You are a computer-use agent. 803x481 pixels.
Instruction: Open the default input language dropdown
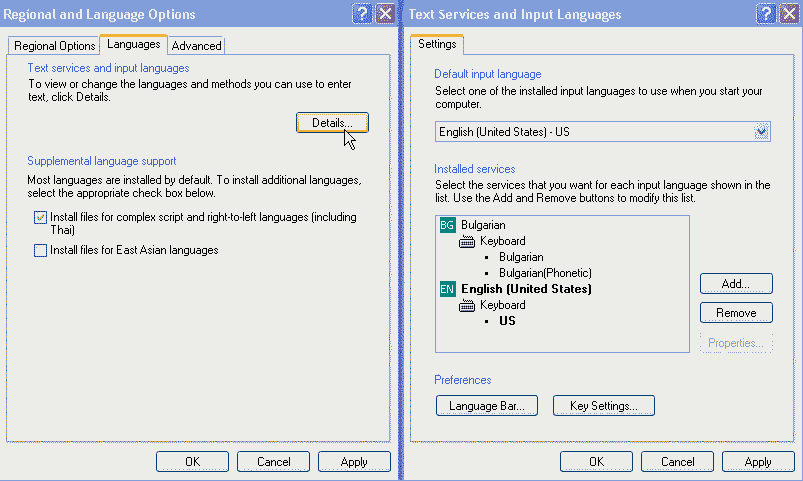[762, 131]
